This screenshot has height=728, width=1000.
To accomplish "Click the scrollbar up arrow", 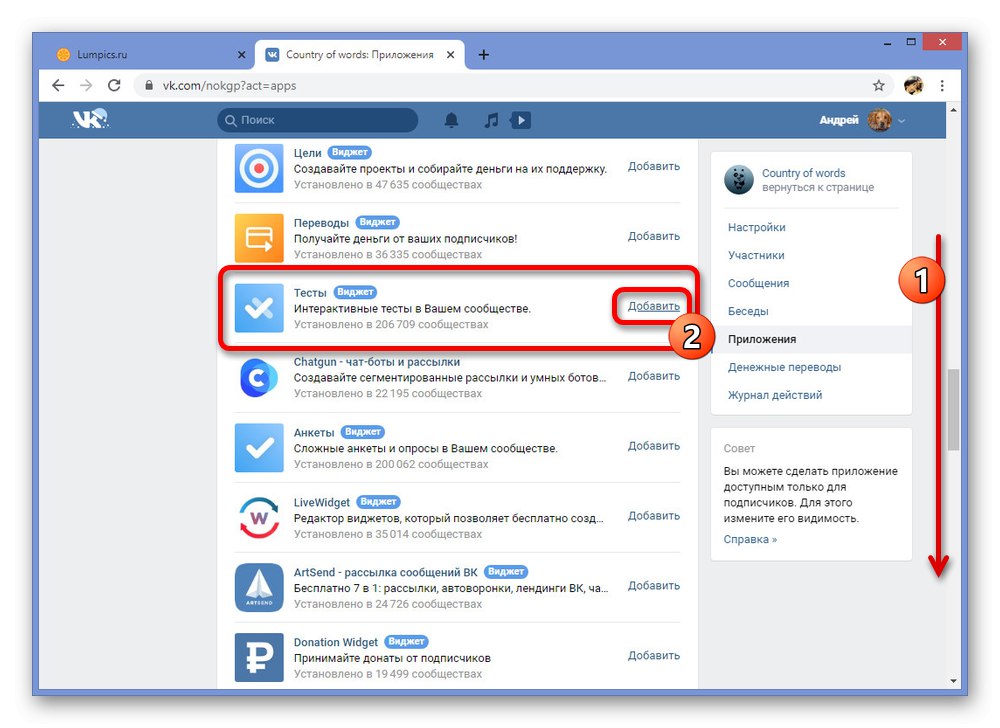I will point(953,110).
